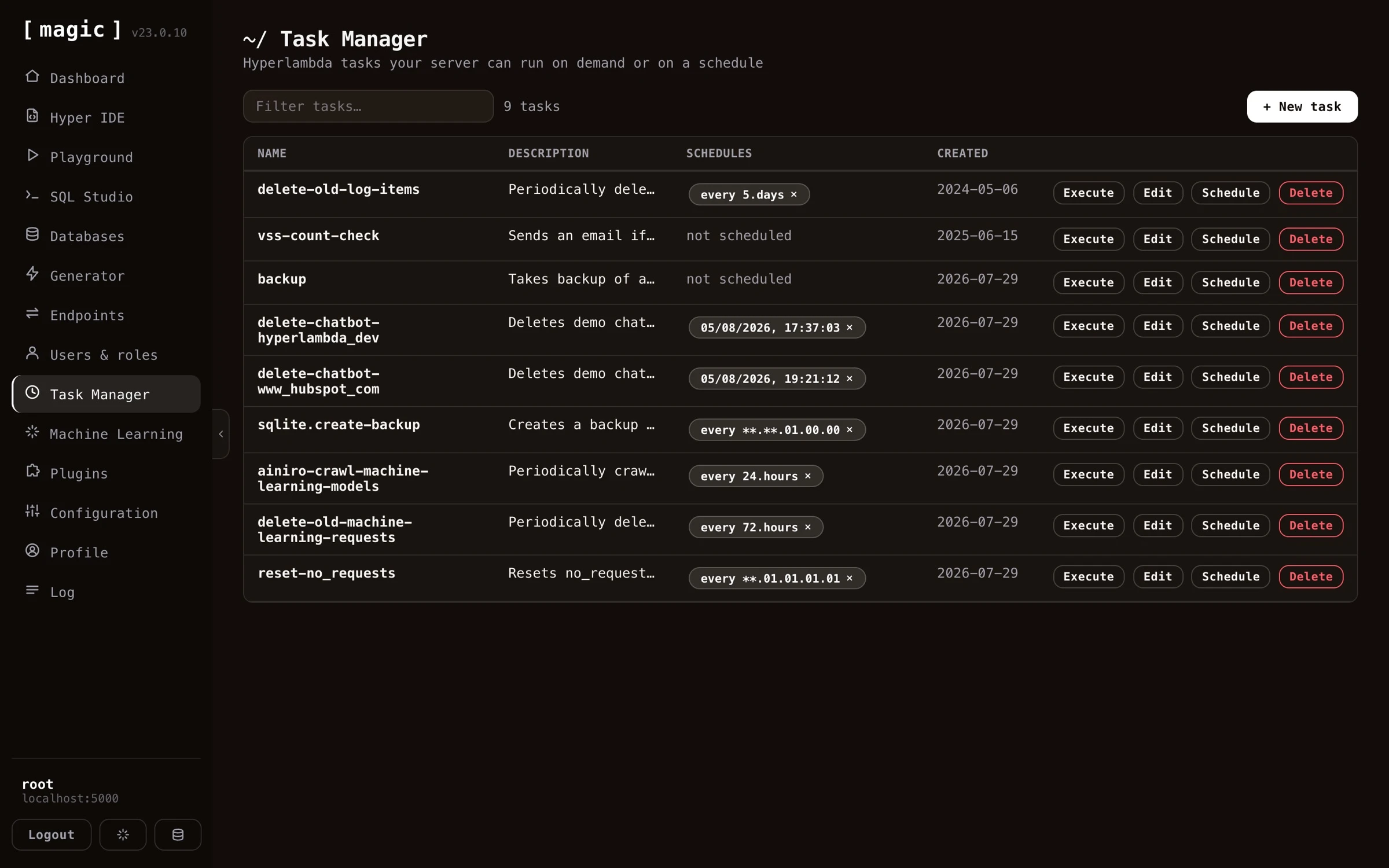Click the magic logo in sidebar
The width and height of the screenshot is (1389, 868).
coord(72,30)
